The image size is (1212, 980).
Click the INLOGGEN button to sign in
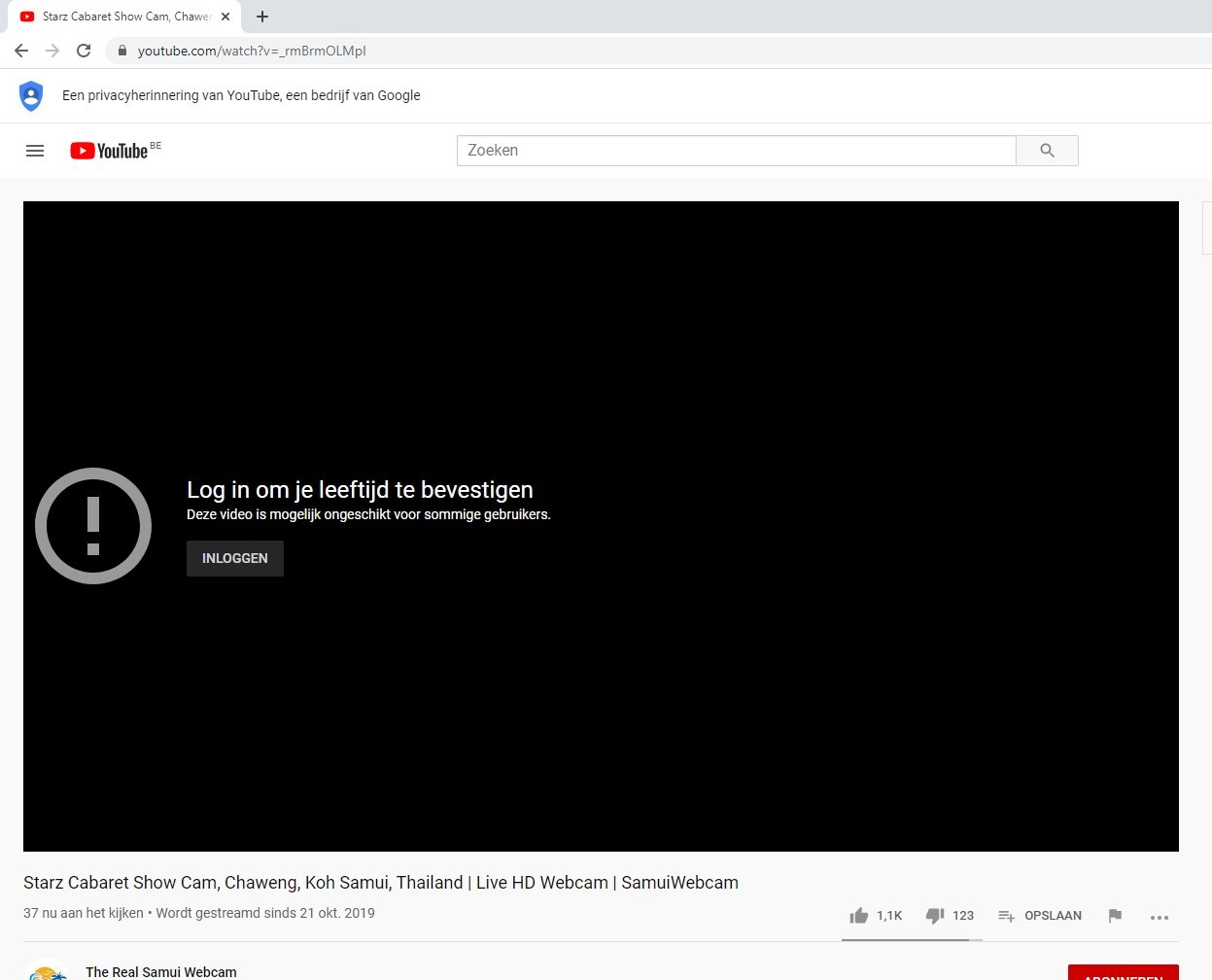click(234, 558)
